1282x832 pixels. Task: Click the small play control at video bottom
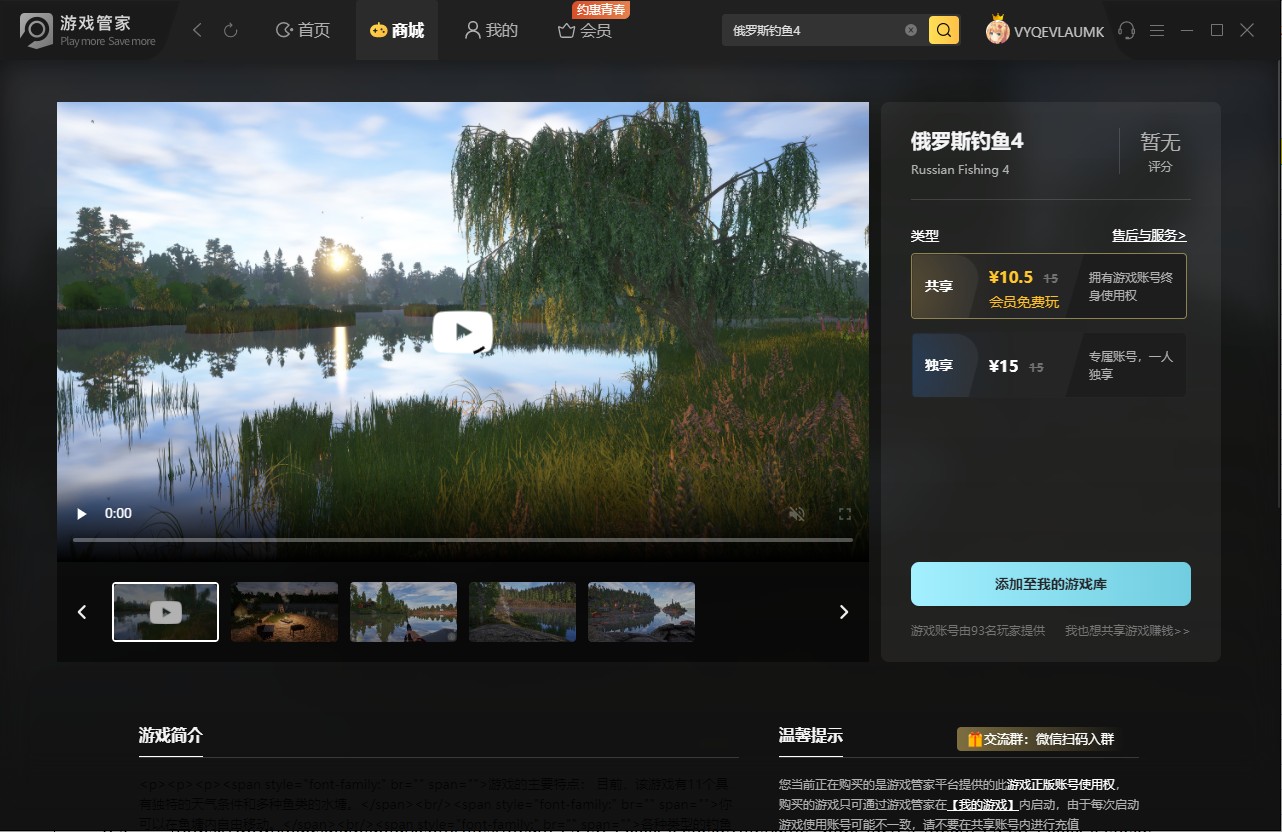click(x=82, y=514)
